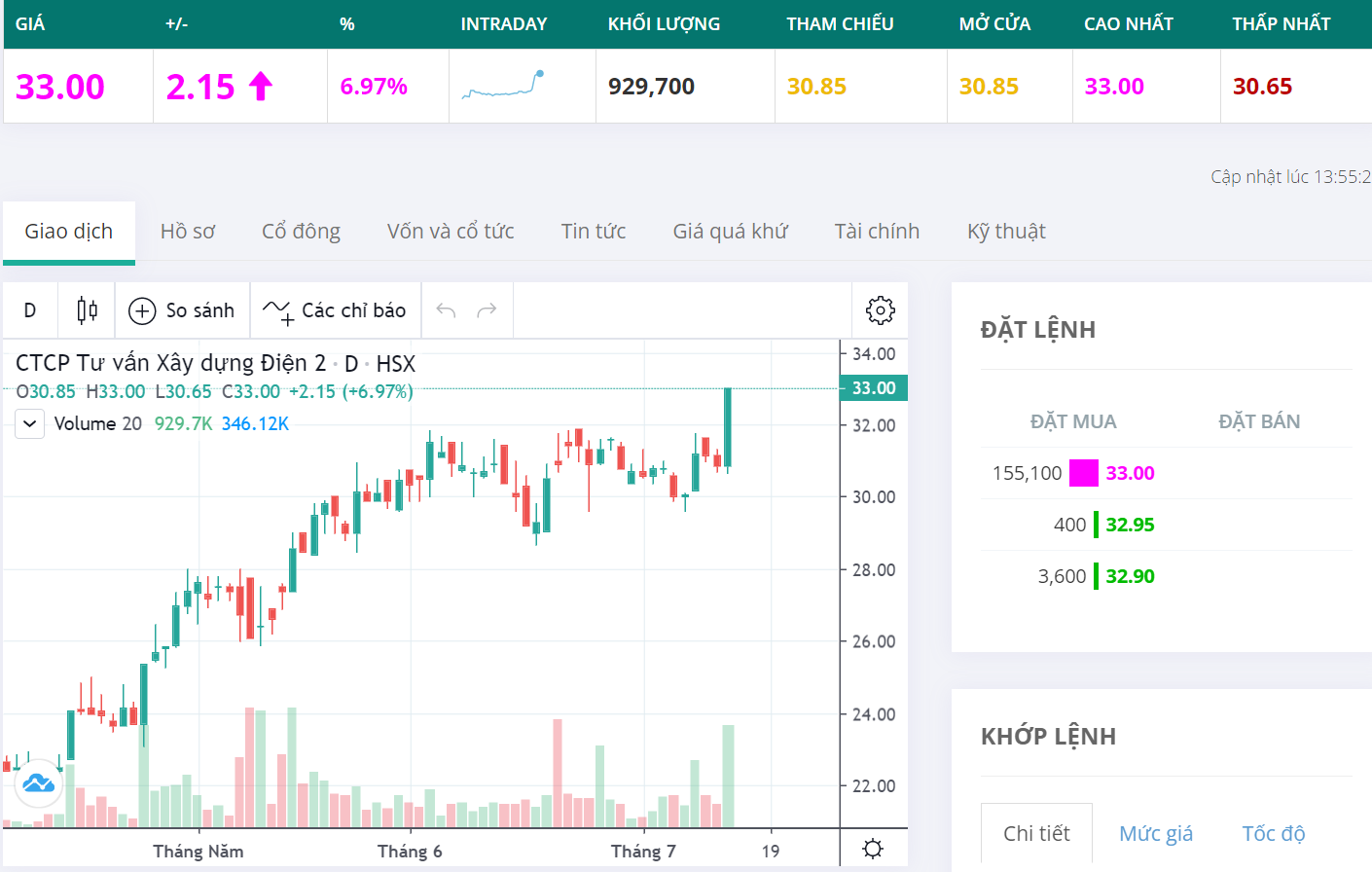This screenshot has height=872, width=1372.
Task: Open the Tin tức tab
Action: (x=593, y=232)
